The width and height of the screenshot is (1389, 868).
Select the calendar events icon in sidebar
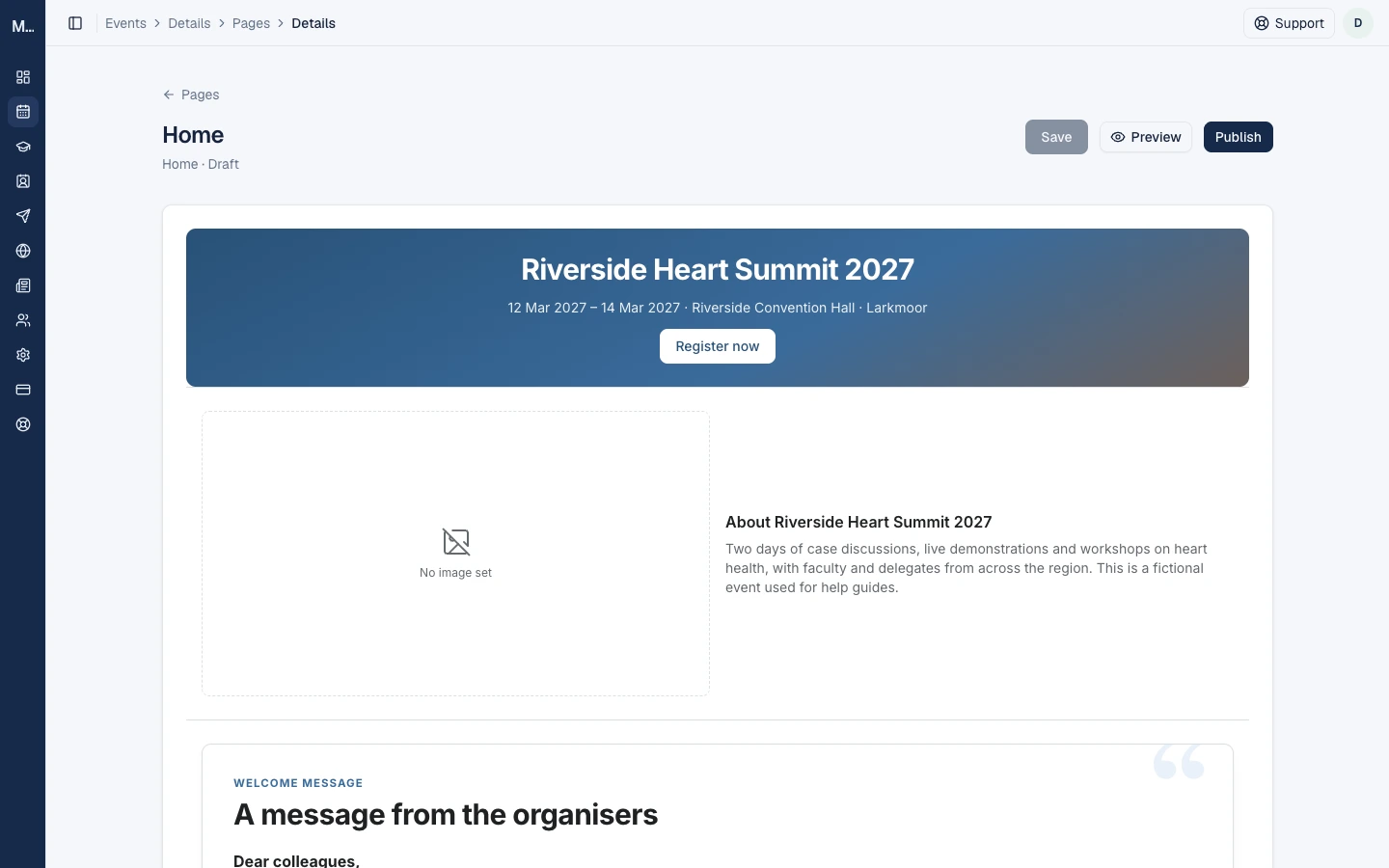point(23,112)
